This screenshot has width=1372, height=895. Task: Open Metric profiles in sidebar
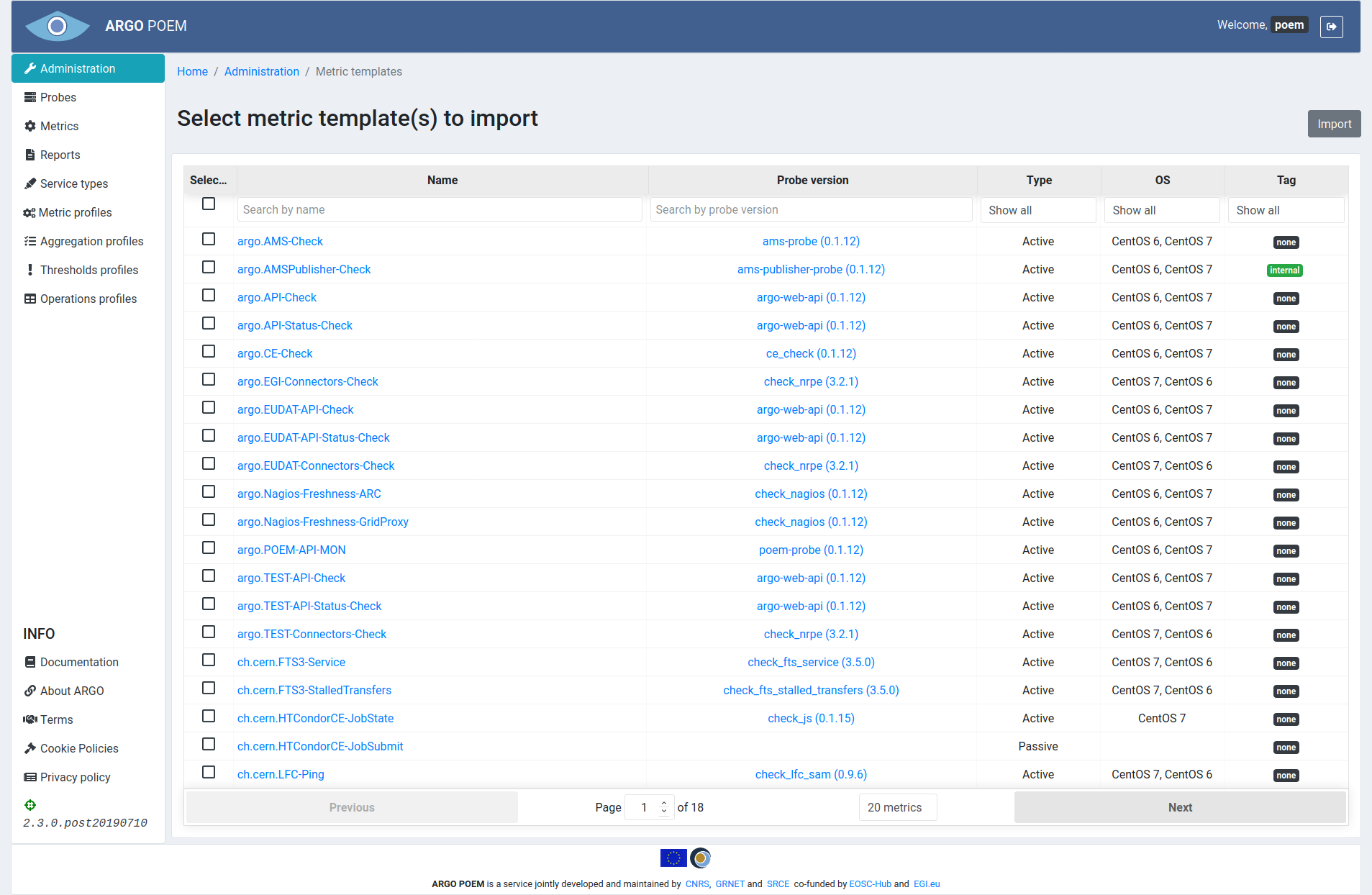click(88, 212)
